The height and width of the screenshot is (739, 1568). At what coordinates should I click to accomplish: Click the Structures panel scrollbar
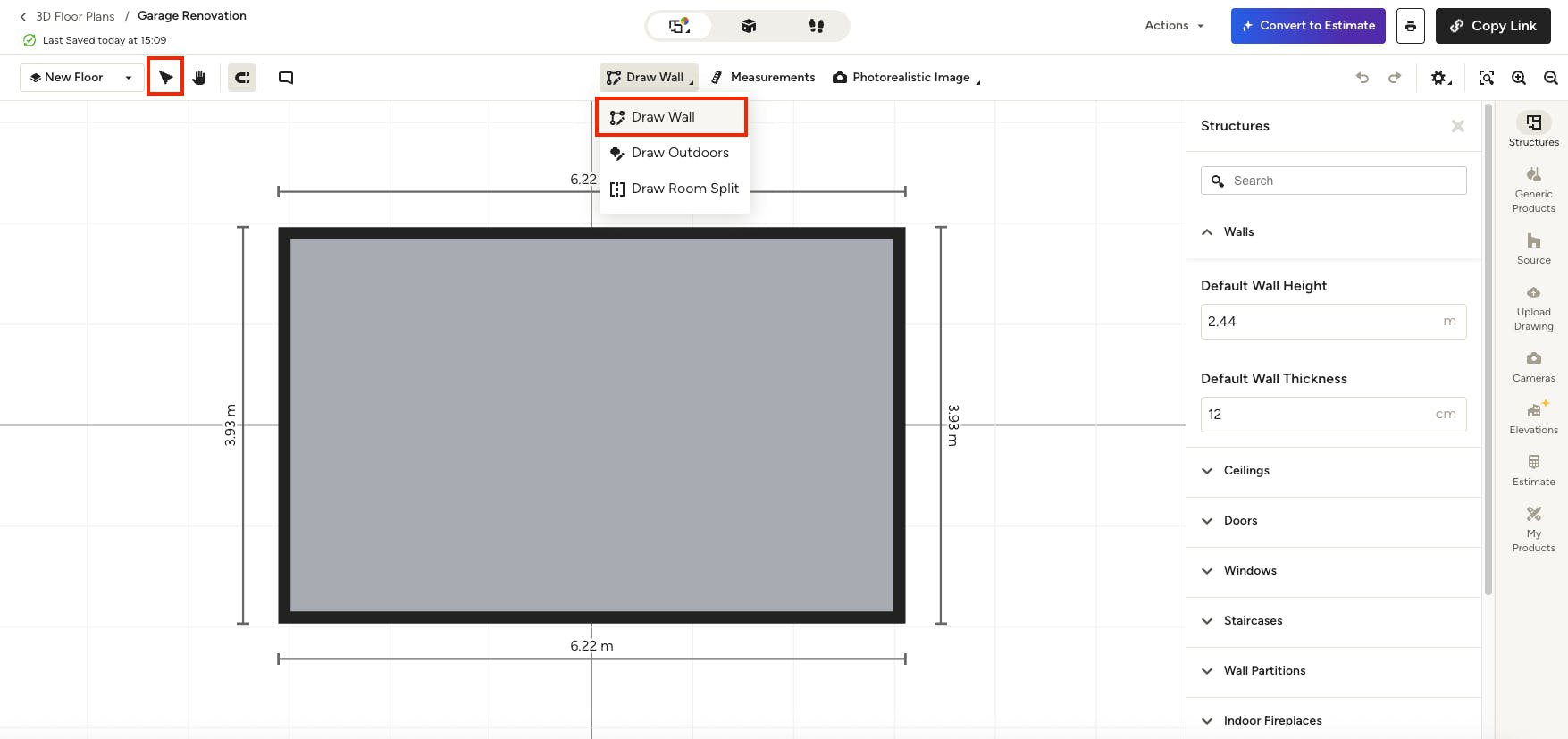[x=1488, y=350]
